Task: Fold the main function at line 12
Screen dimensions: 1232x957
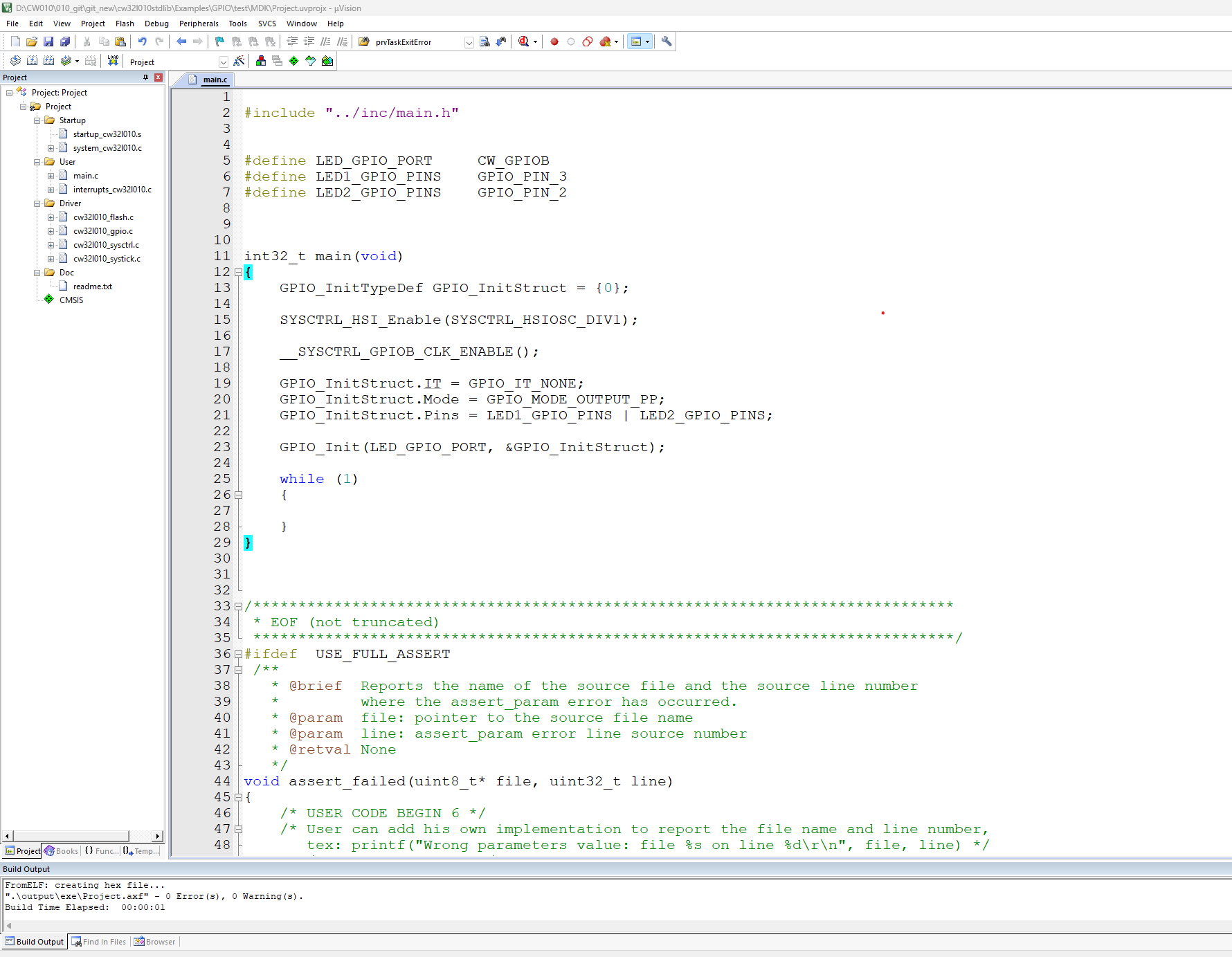Action: point(238,272)
